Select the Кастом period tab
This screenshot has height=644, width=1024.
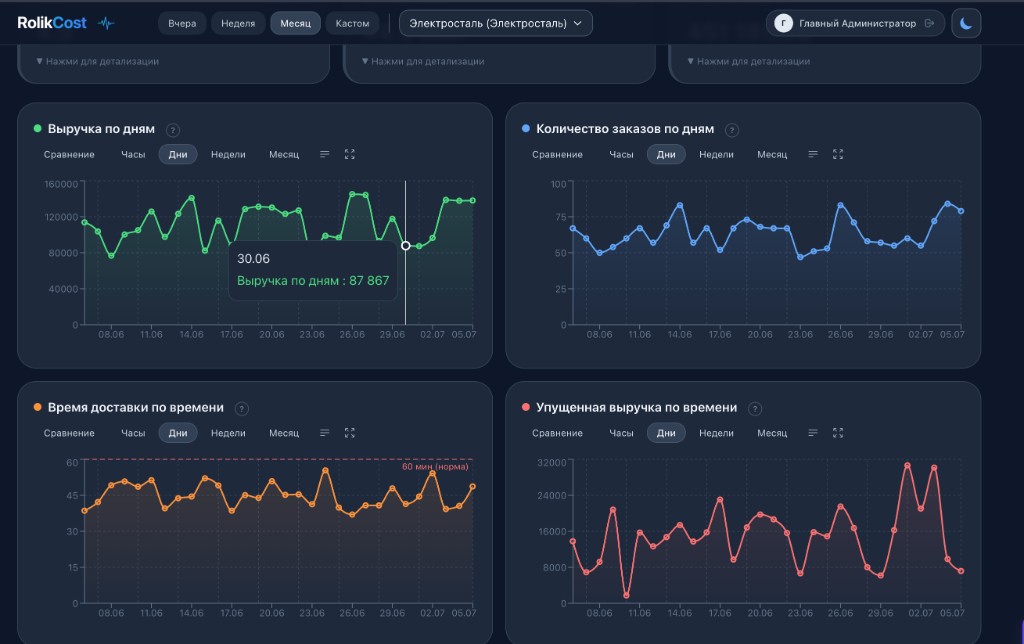tap(352, 24)
